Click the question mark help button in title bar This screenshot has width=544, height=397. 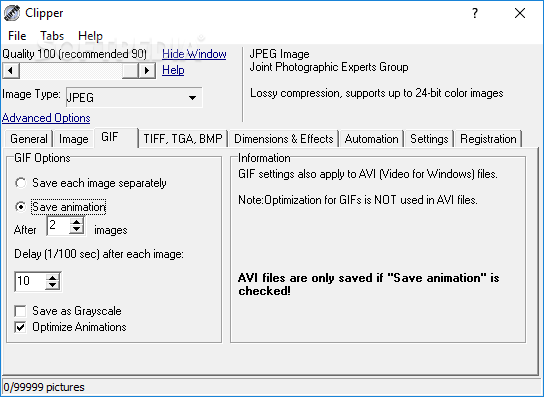click(475, 14)
